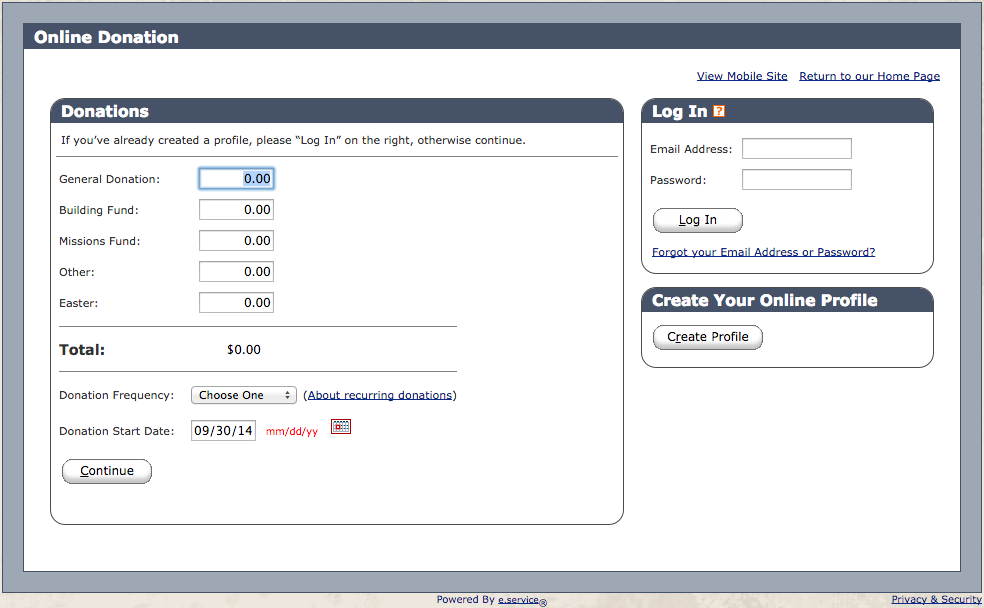This screenshot has height=608, width=984.
Task: Expand the recurring donation frequency selector
Action: (x=243, y=395)
